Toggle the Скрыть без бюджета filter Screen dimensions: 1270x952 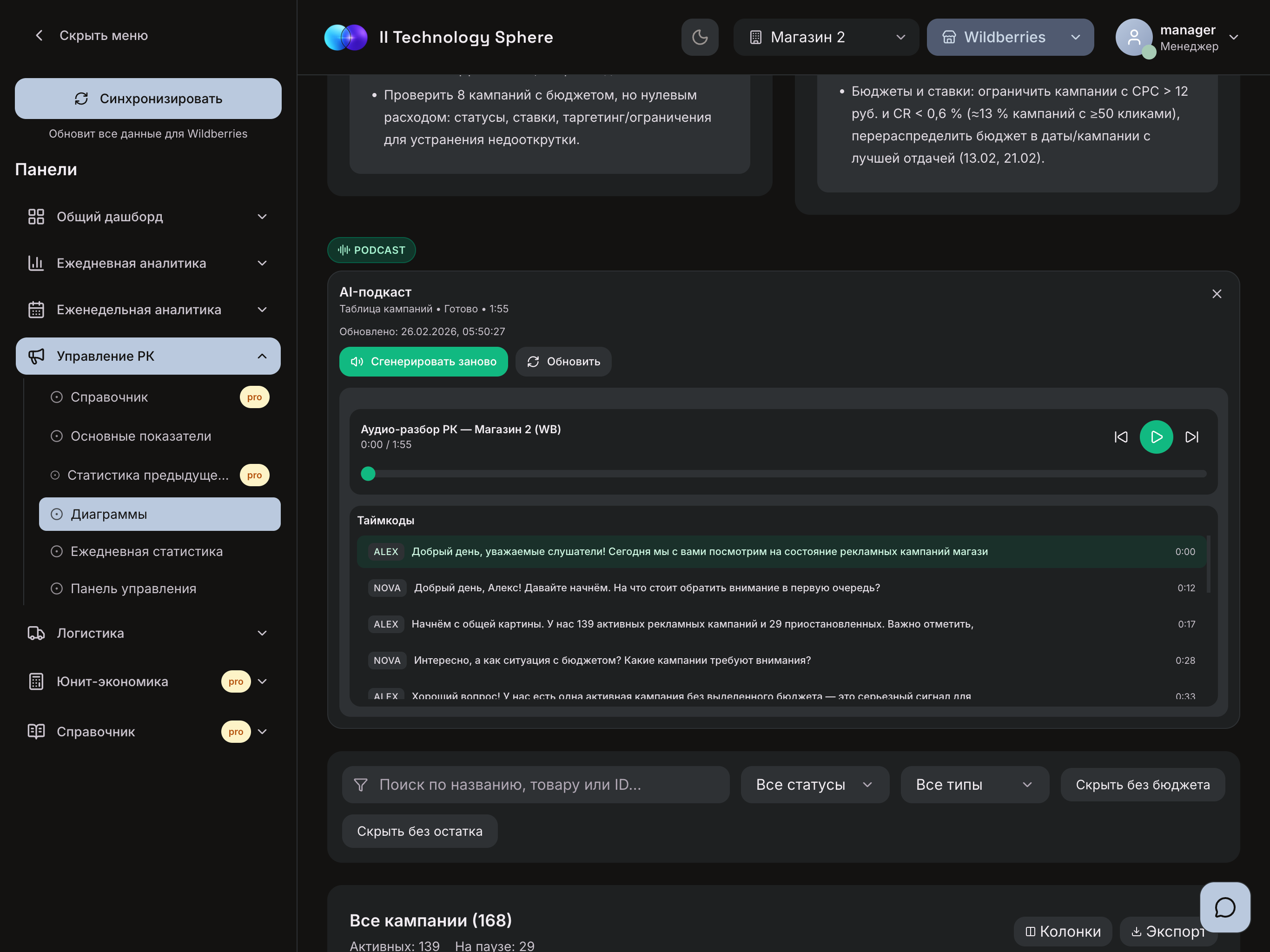[1142, 784]
